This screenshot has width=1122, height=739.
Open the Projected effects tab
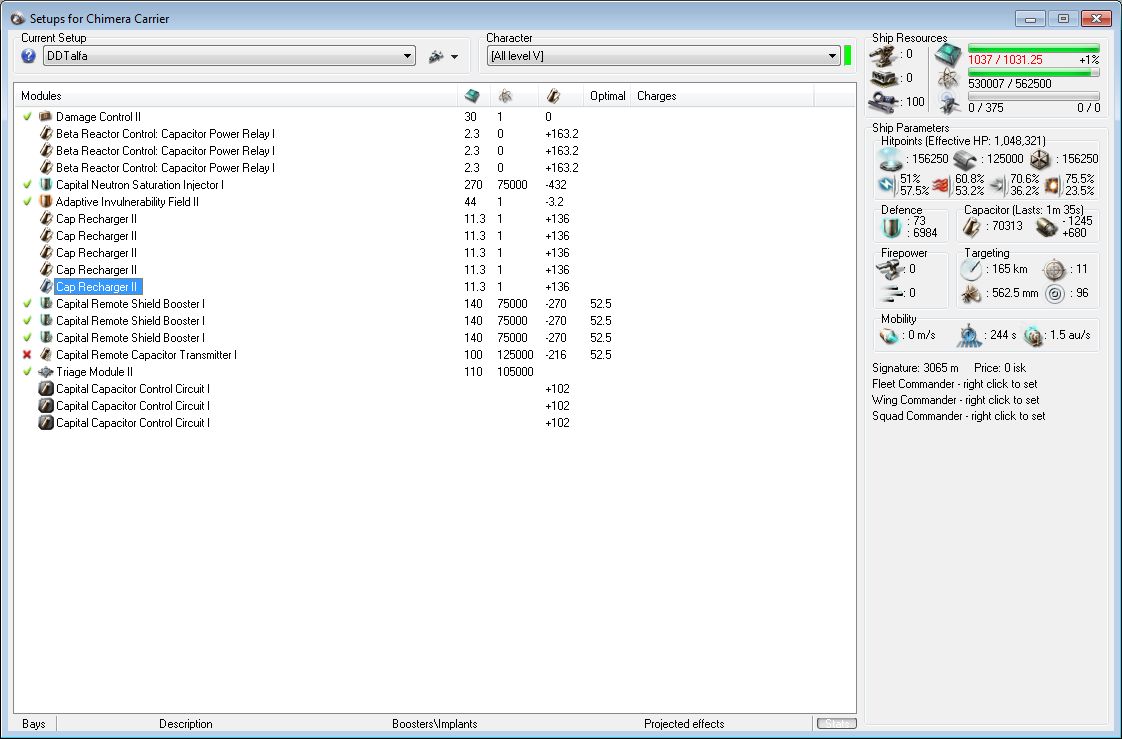click(x=684, y=724)
